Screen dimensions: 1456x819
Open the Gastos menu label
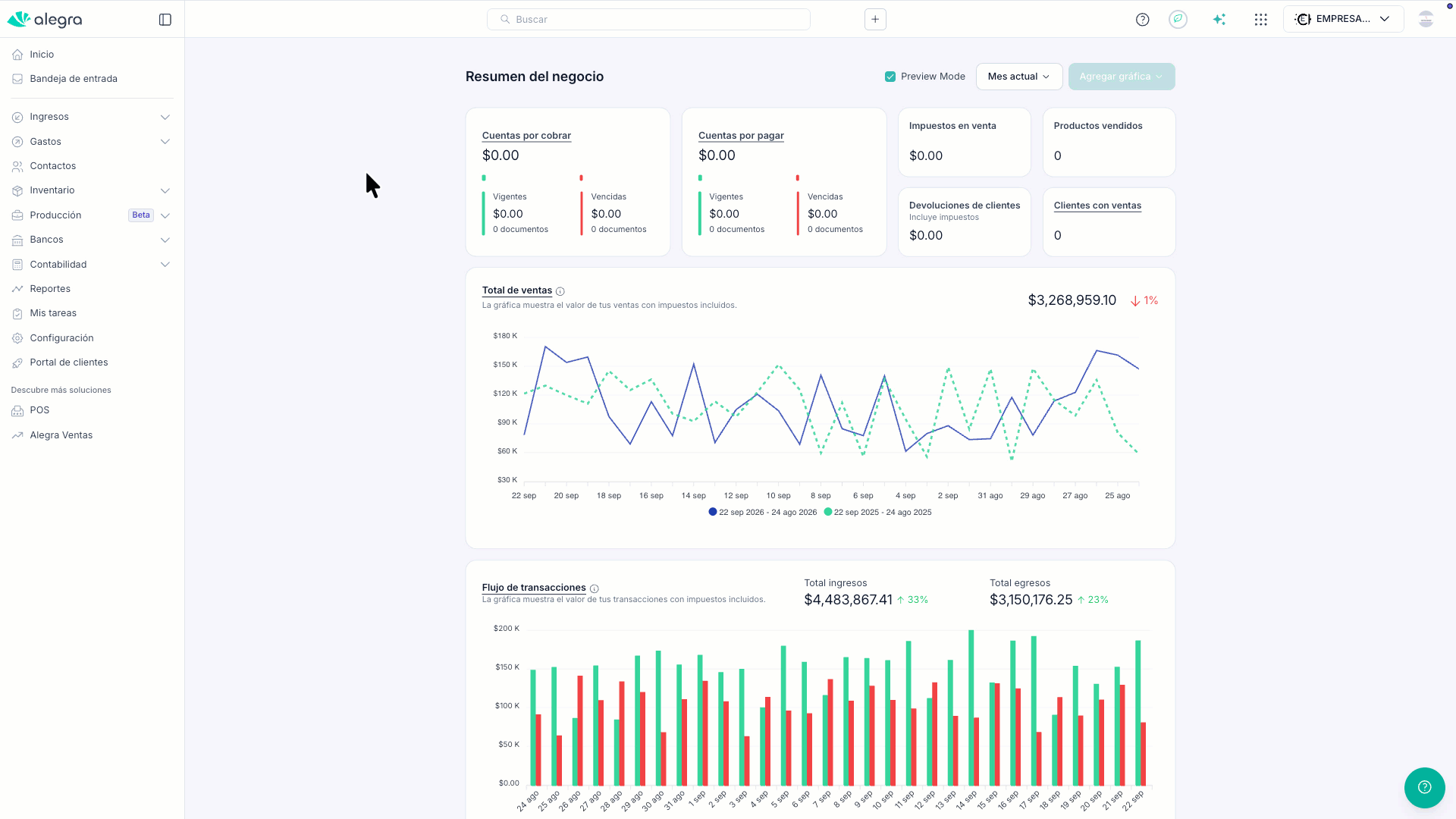point(45,142)
